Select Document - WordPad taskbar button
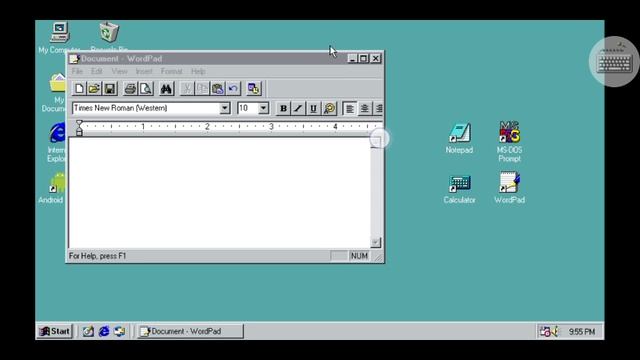 [x=190, y=331]
